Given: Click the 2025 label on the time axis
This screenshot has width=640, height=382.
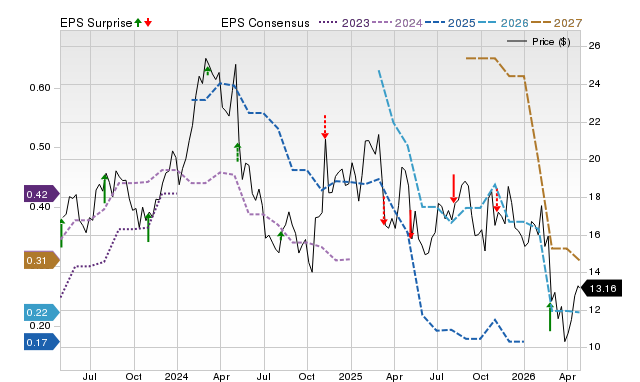Looking at the screenshot, I should click(x=351, y=376).
